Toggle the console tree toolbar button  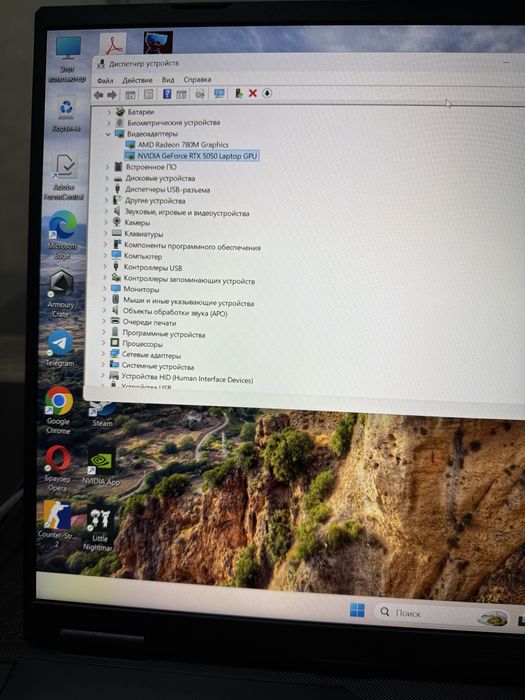point(130,95)
